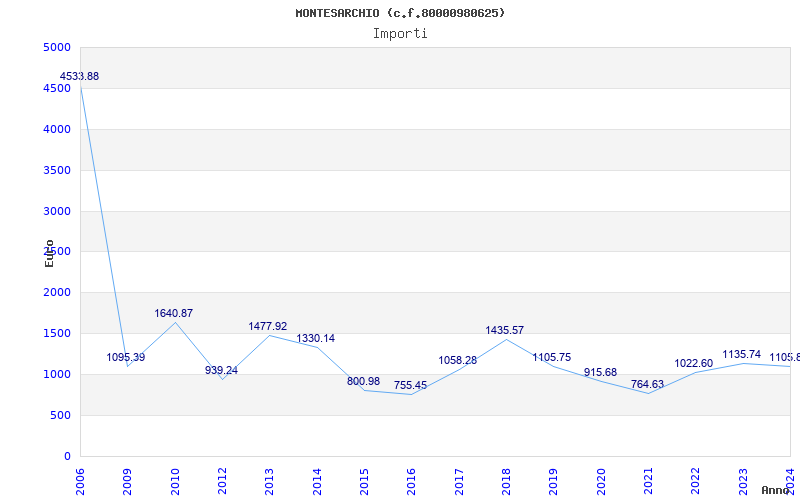Click the 2015 x-axis year label
Image resolution: width=800 pixels, height=500 pixels.
(x=364, y=481)
